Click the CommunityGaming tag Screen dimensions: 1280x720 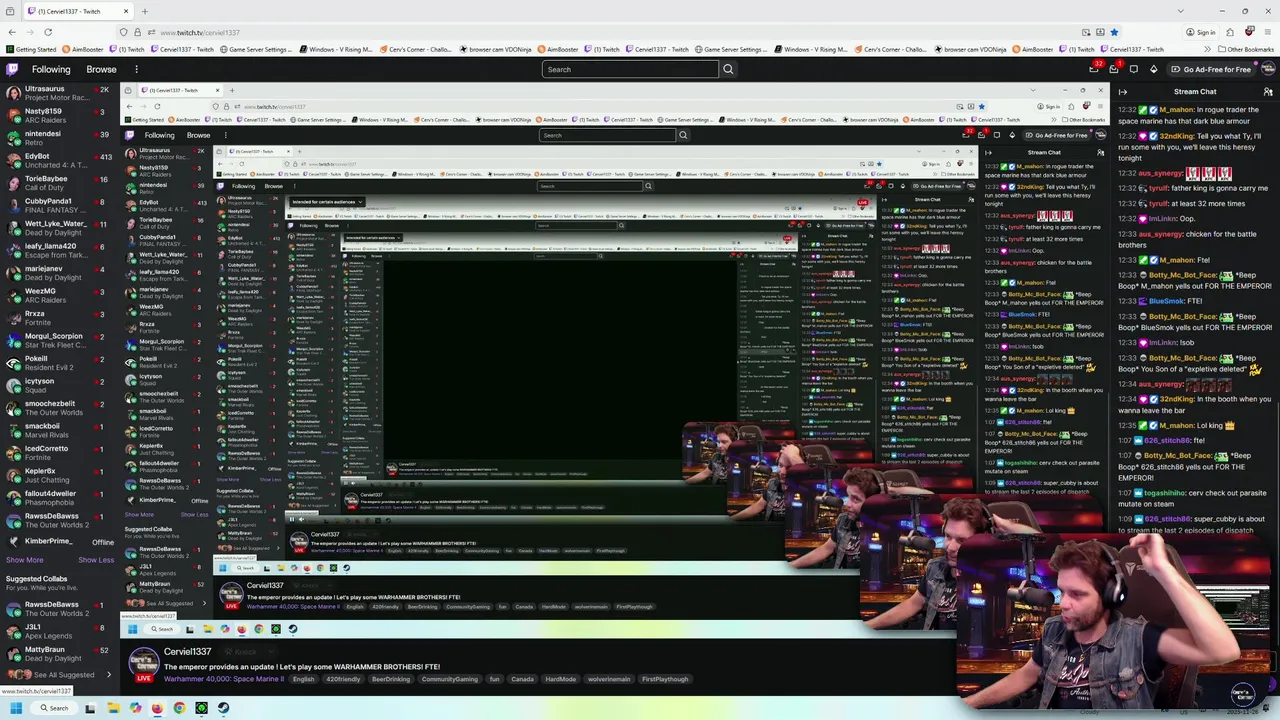(x=449, y=679)
